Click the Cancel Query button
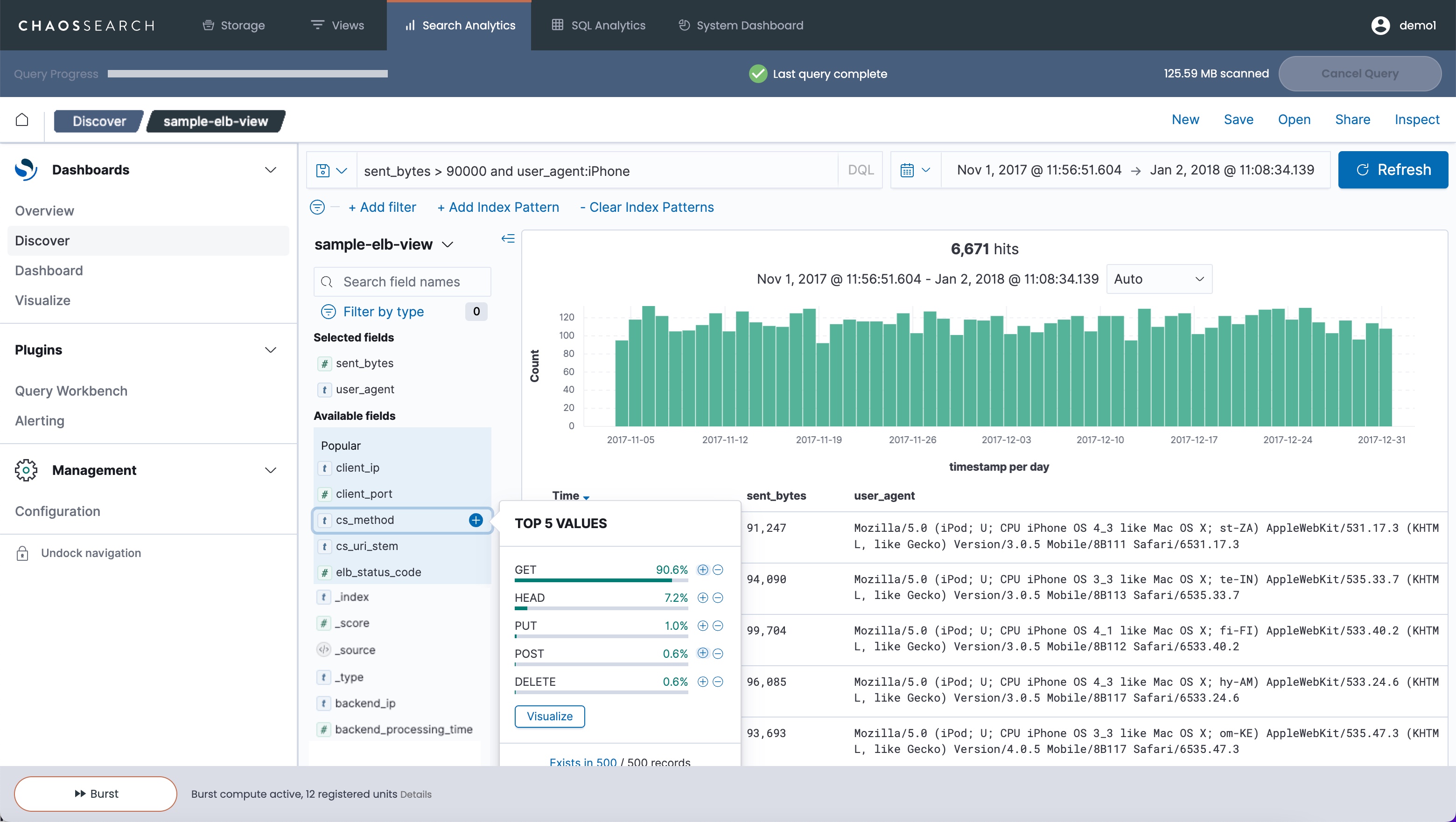The height and width of the screenshot is (822, 1456). tap(1359, 73)
